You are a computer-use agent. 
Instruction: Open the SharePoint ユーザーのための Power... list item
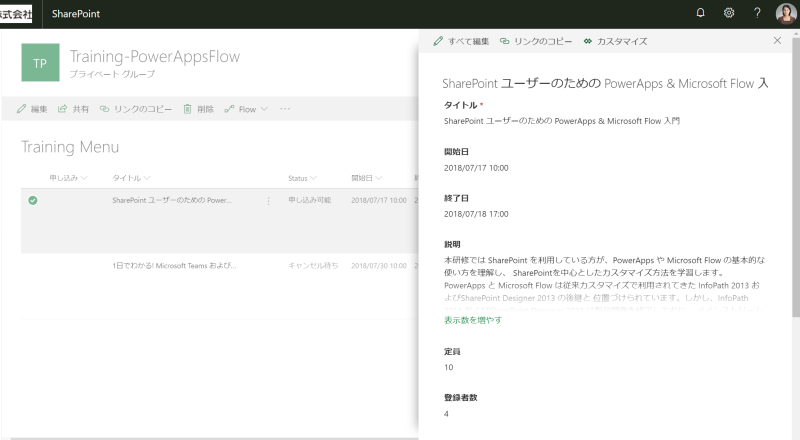tap(171, 200)
